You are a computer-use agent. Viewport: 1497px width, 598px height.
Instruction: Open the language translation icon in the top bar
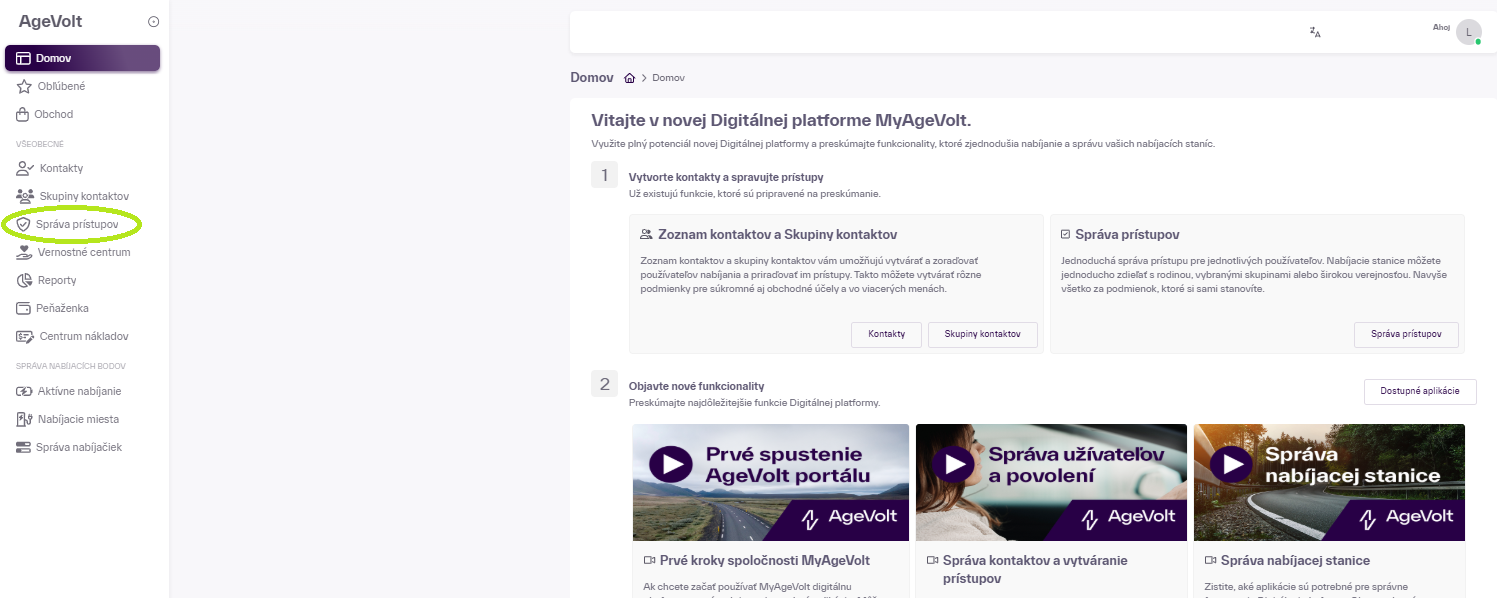pos(1315,32)
